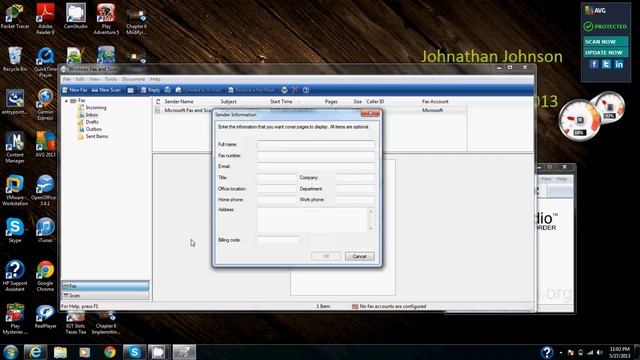Image resolution: width=640 pixels, height=360 pixels.
Task: Open the View menu
Action: (x=95, y=79)
